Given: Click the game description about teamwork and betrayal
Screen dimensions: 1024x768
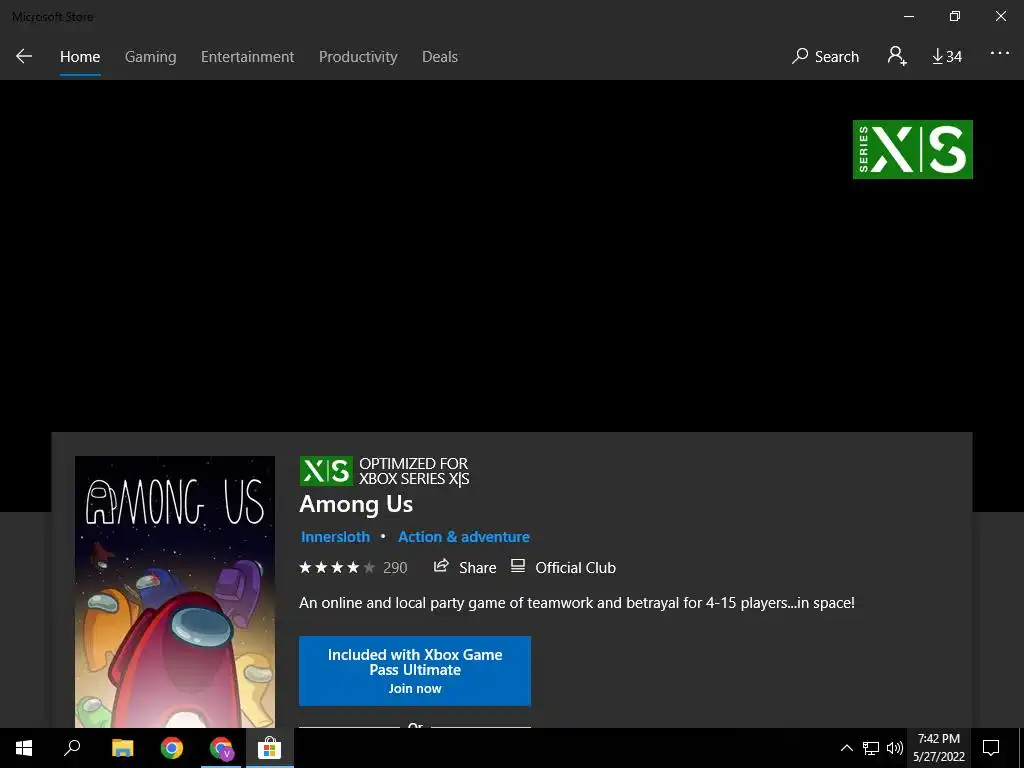Looking at the screenshot, I should (x=577, y=603).
